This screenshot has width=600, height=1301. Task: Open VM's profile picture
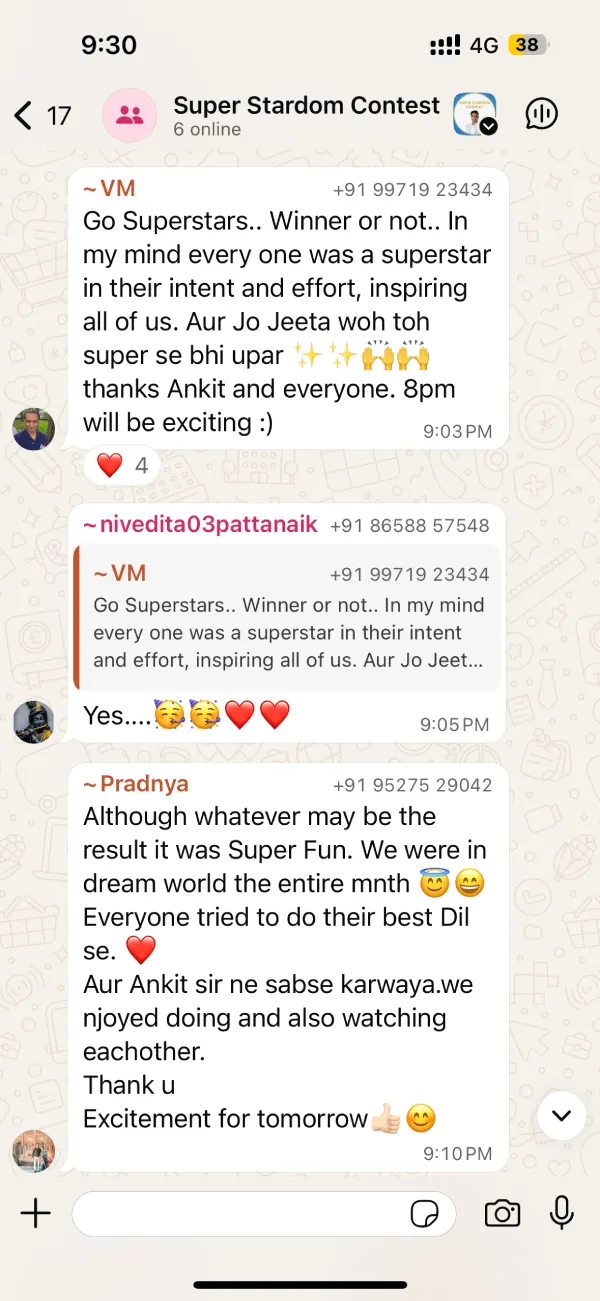(x=33, y=429)
